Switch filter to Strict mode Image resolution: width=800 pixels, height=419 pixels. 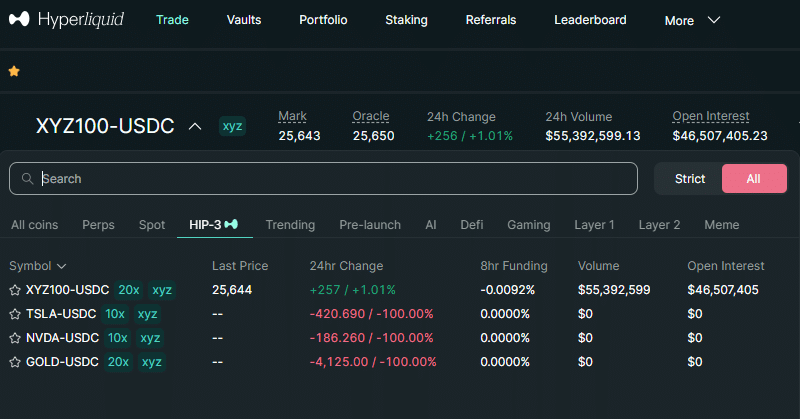[x=690, y=179]
